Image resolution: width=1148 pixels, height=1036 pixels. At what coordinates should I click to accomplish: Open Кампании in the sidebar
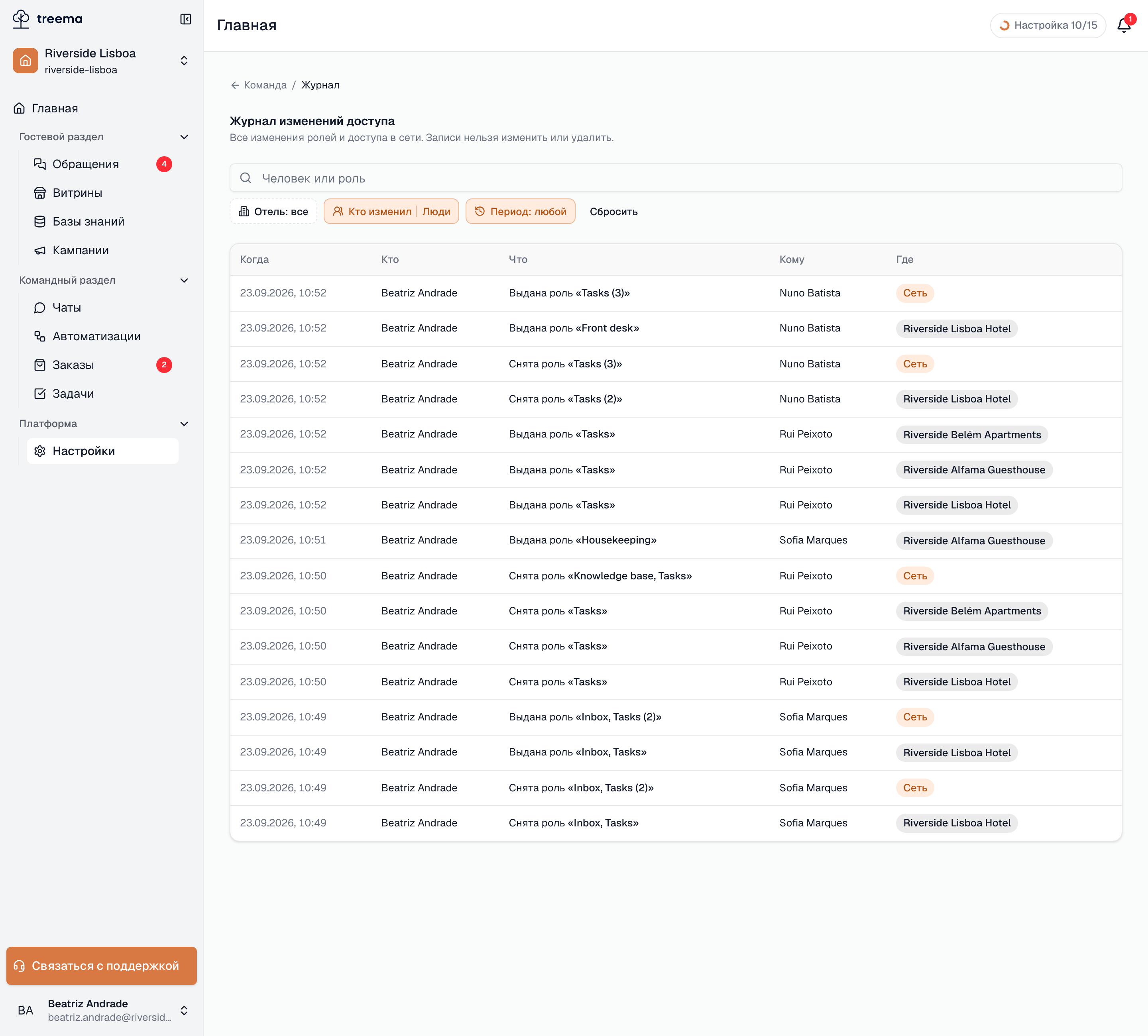(x=102, y=251)
